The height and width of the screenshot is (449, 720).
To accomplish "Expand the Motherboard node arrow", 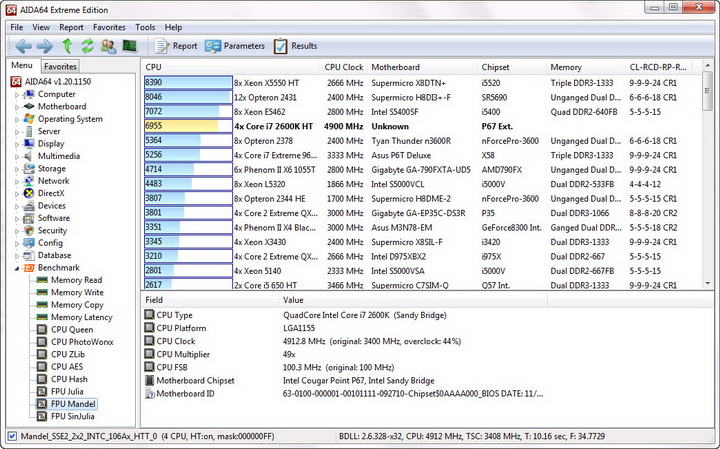I will [17, 107].
